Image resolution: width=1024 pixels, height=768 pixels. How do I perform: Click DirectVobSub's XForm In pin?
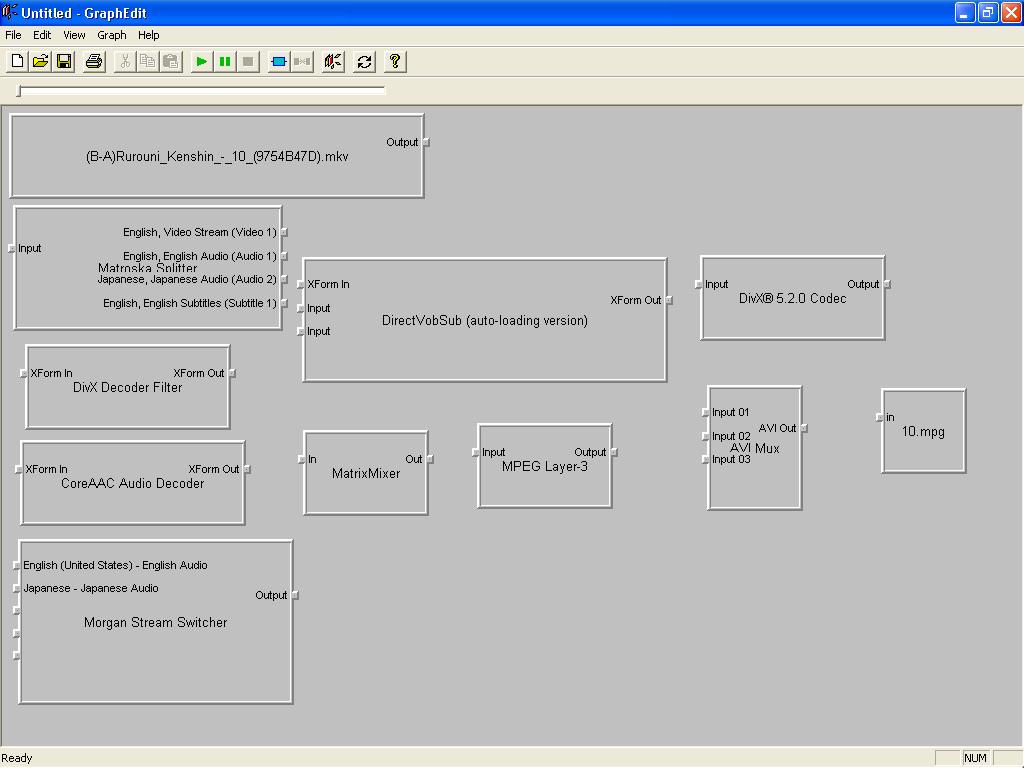tap(300, 285)
